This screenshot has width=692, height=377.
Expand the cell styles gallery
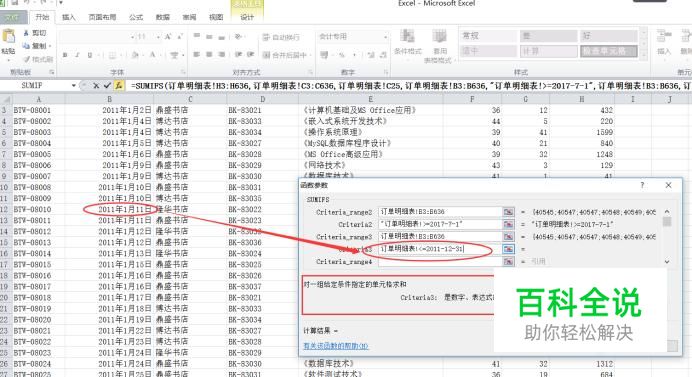point(643,55)
